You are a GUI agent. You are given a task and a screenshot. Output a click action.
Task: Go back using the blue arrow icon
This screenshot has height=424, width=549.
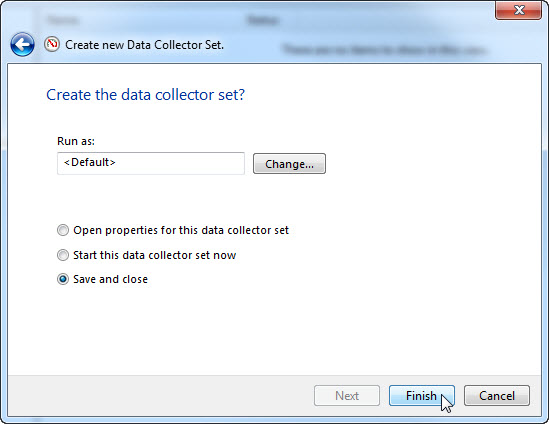click(x=22, y=44)
